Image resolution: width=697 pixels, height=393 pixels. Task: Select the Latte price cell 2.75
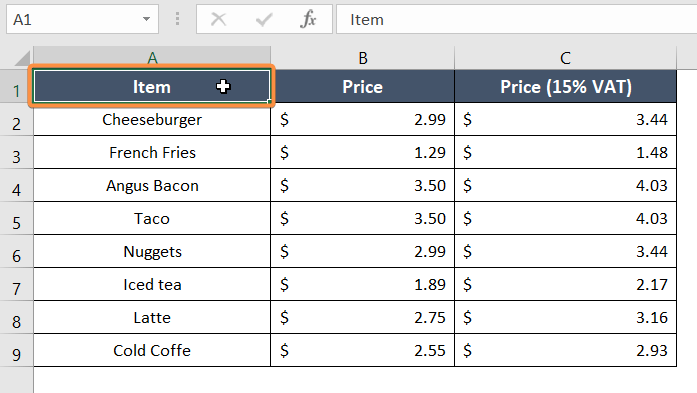click(x=363, y=318)
